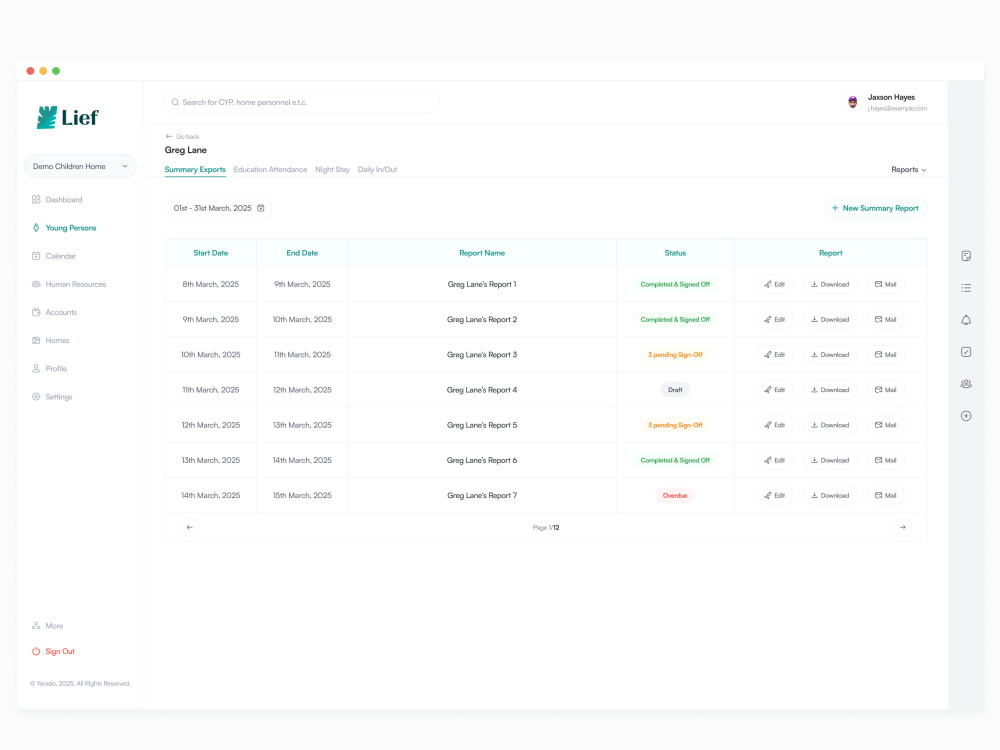Open notifications bell icon

[x=966, y=320]
